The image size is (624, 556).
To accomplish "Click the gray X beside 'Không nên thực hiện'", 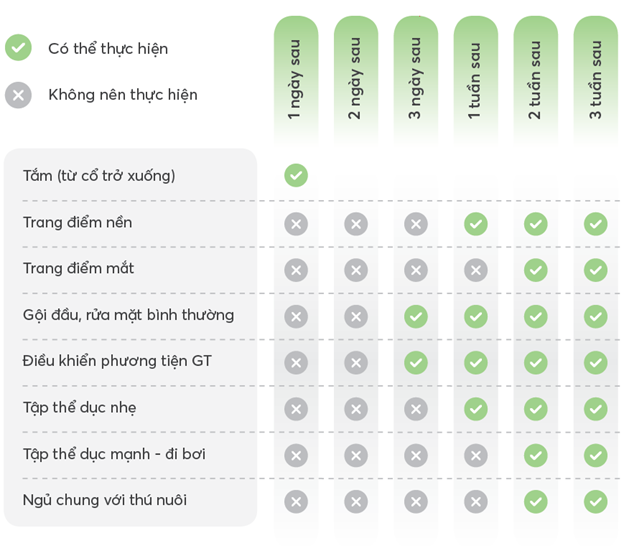I will tap(18, 95).
